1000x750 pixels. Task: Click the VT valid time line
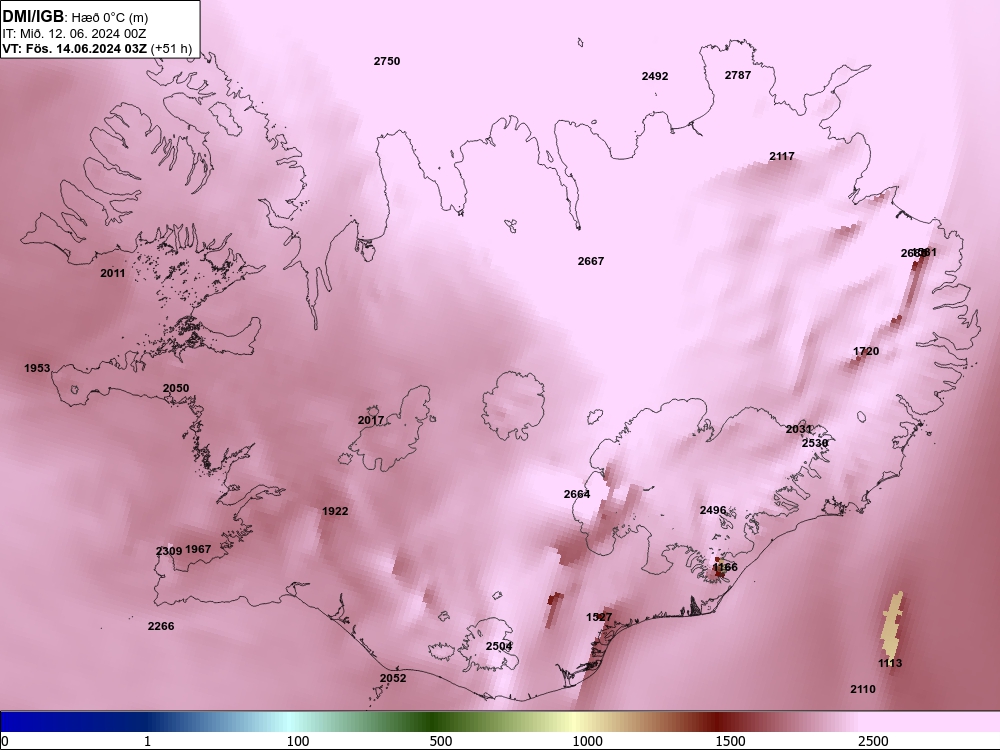tap(97, 48)
